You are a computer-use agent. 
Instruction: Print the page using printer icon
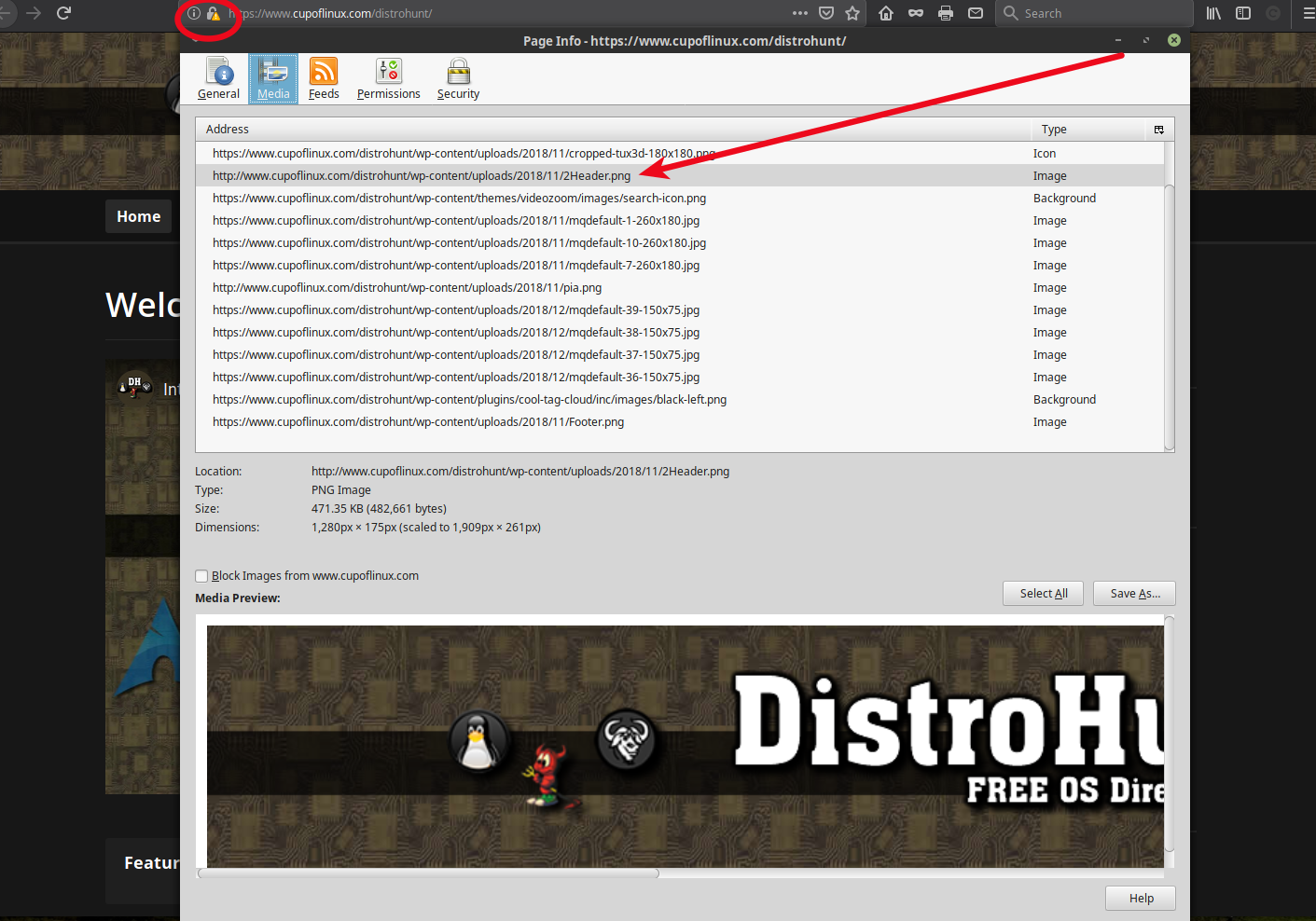tap(946, 13)
